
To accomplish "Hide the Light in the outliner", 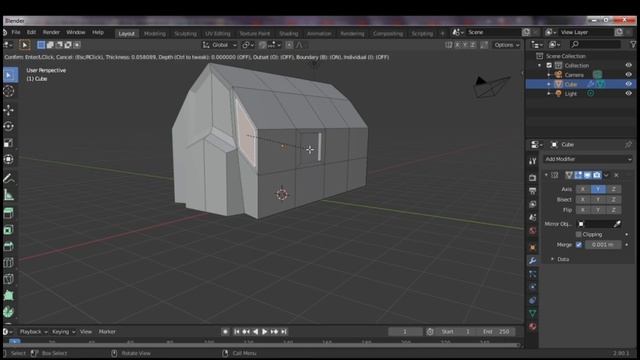I will pyautogui.click(x=629, y=93).
